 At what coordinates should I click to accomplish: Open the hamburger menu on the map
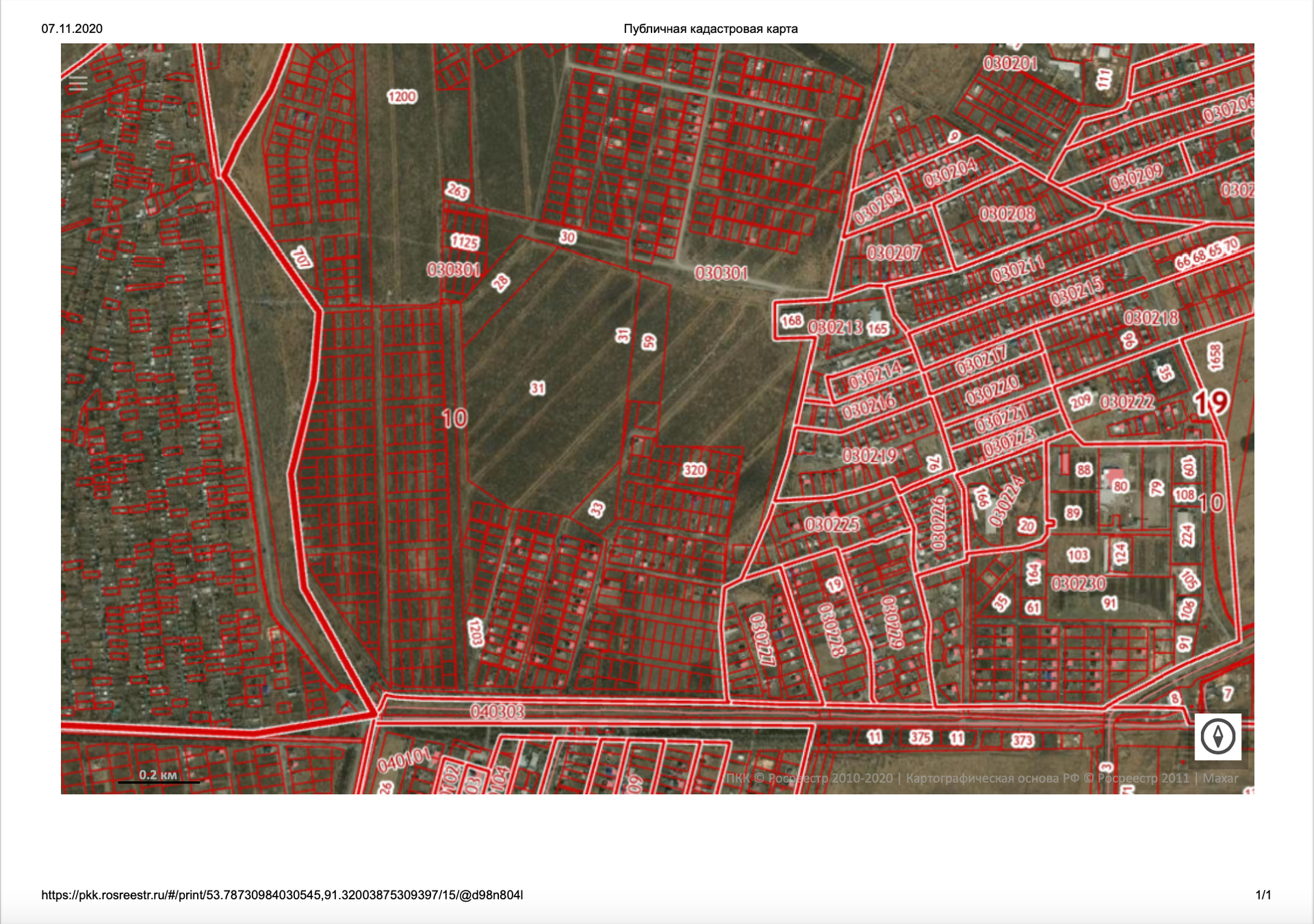[78, 84]
